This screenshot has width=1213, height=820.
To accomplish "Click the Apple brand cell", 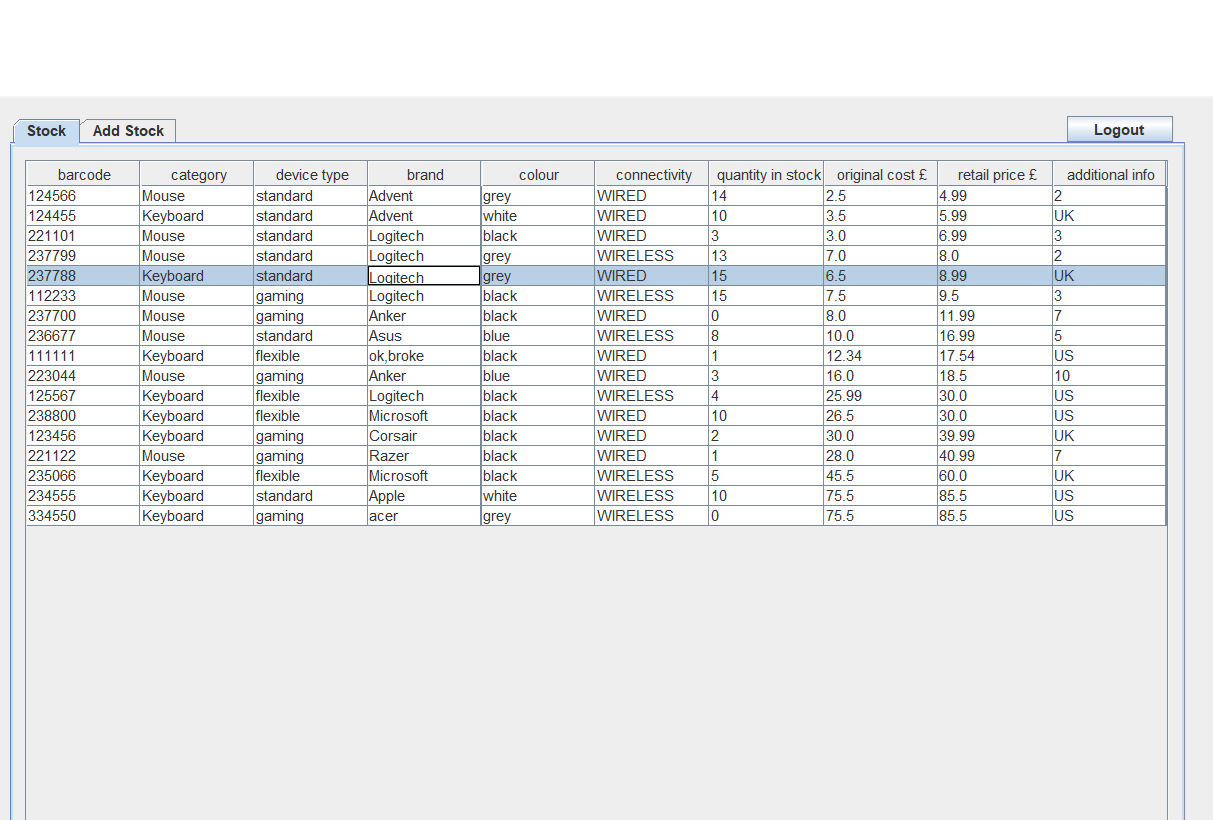I will click(424, 496).
